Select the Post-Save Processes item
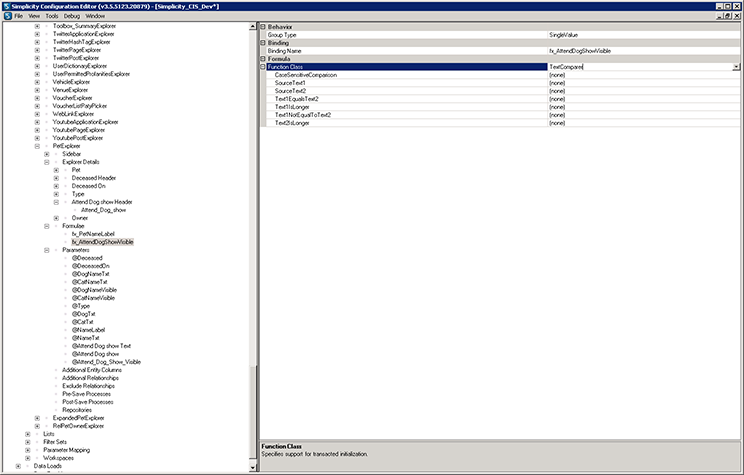 (x=88, y=402)
